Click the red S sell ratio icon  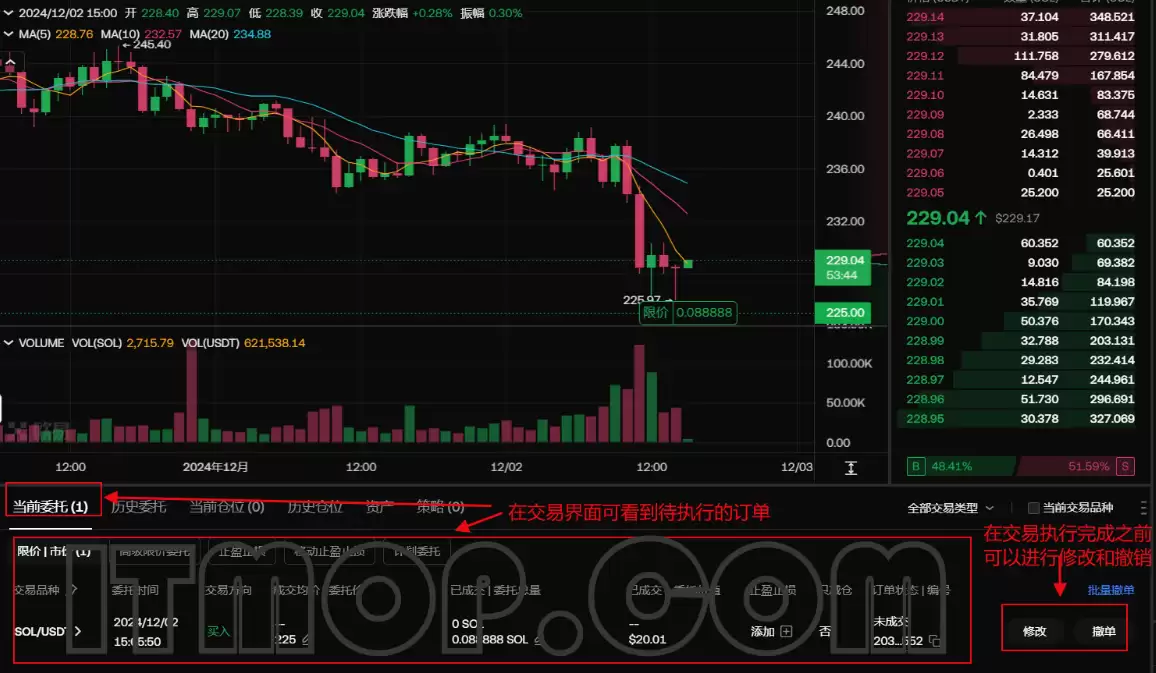tap(1126, 466)
